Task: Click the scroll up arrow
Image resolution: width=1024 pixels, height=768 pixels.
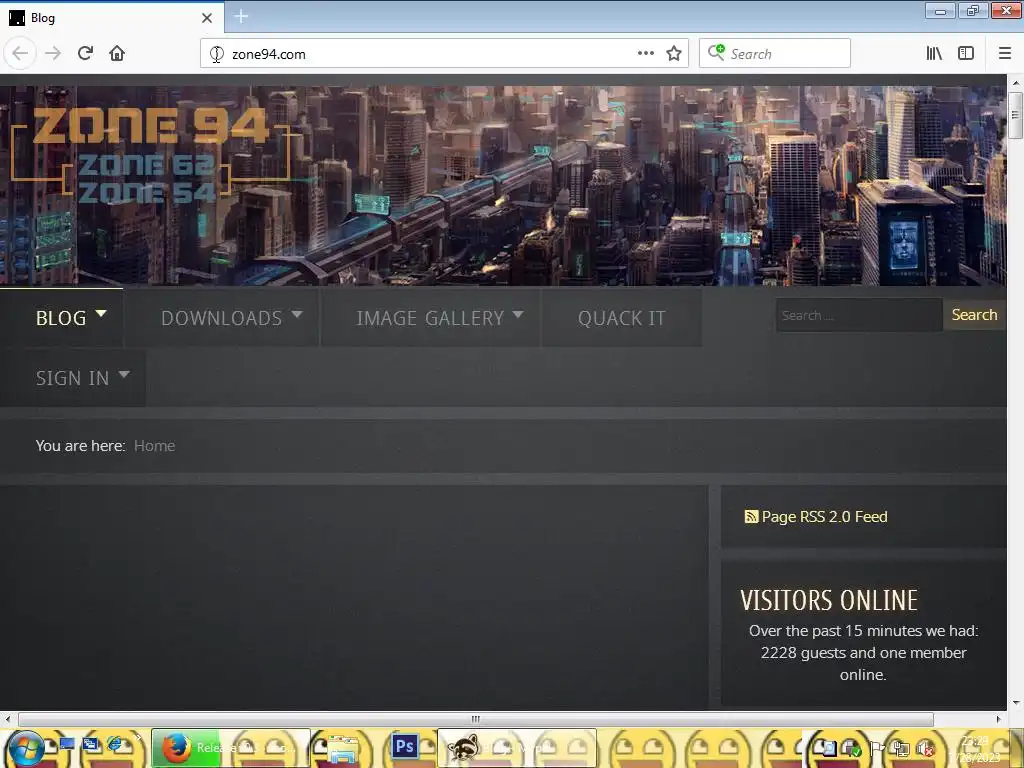Action: [1015, 83]
